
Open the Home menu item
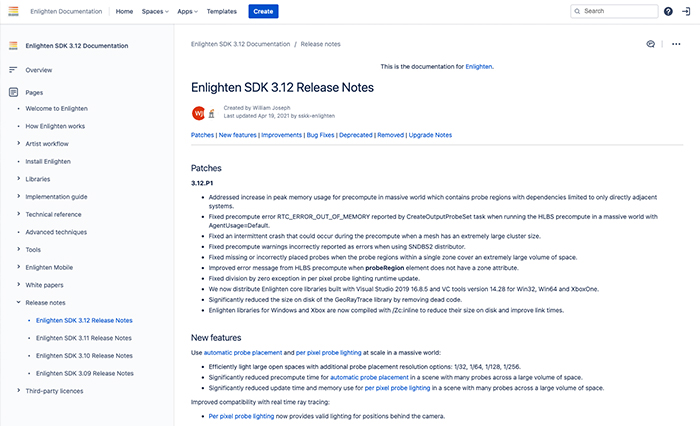pyautogui.click(x=124, y=11)
